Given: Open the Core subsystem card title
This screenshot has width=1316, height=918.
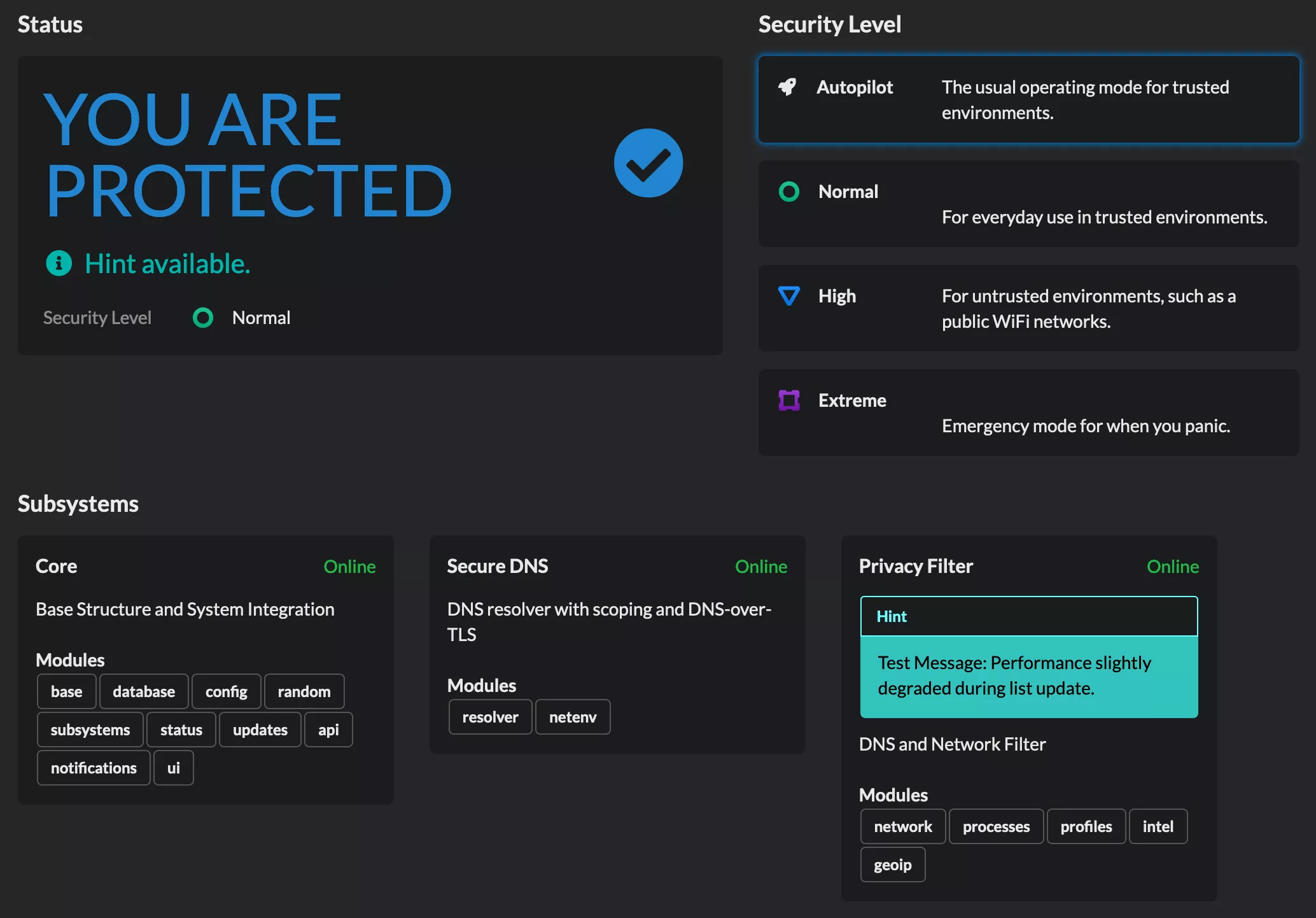Looking at the screenshot, I should tap(57, 566).
